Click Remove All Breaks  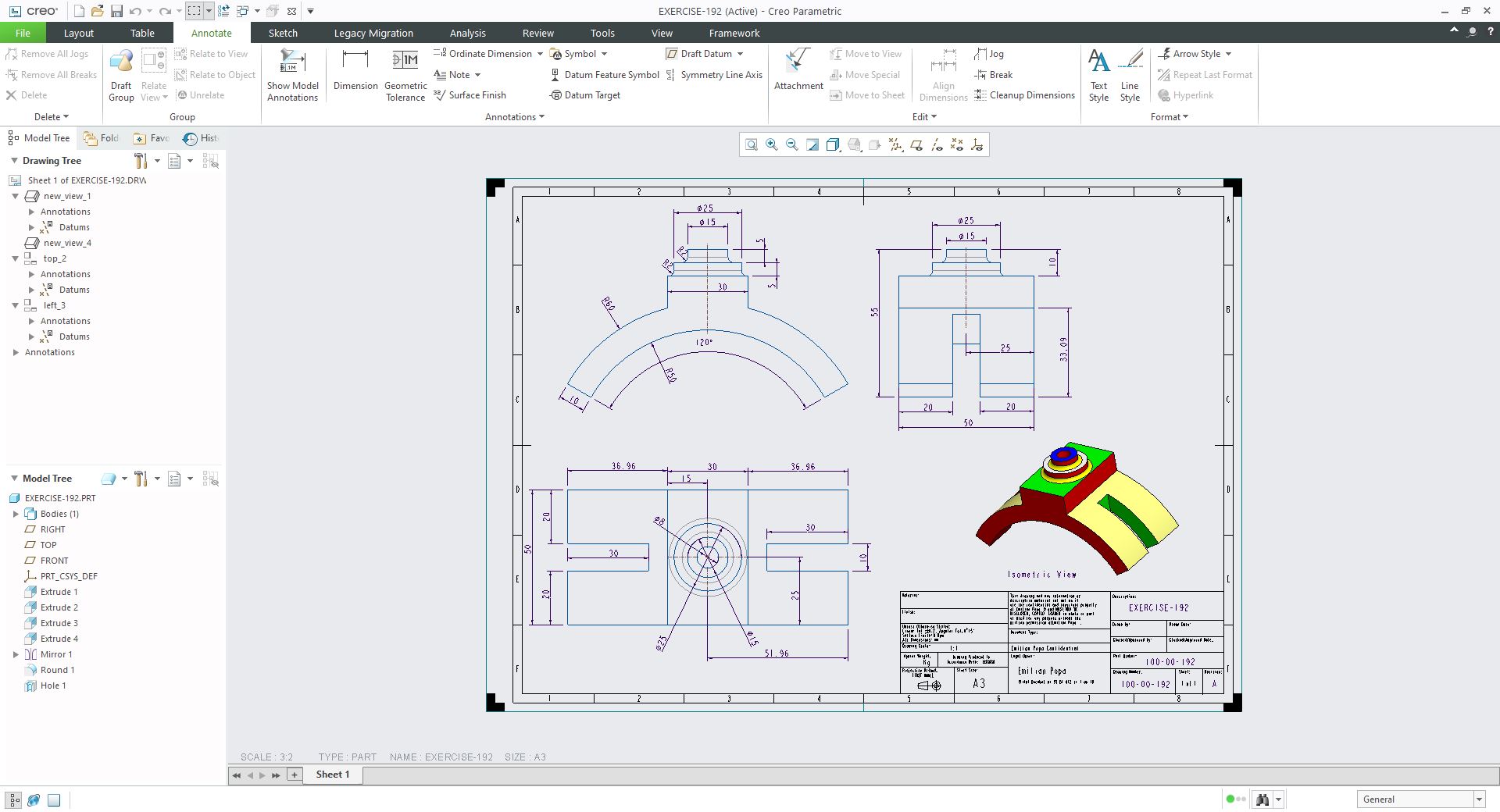click(52, 75)
